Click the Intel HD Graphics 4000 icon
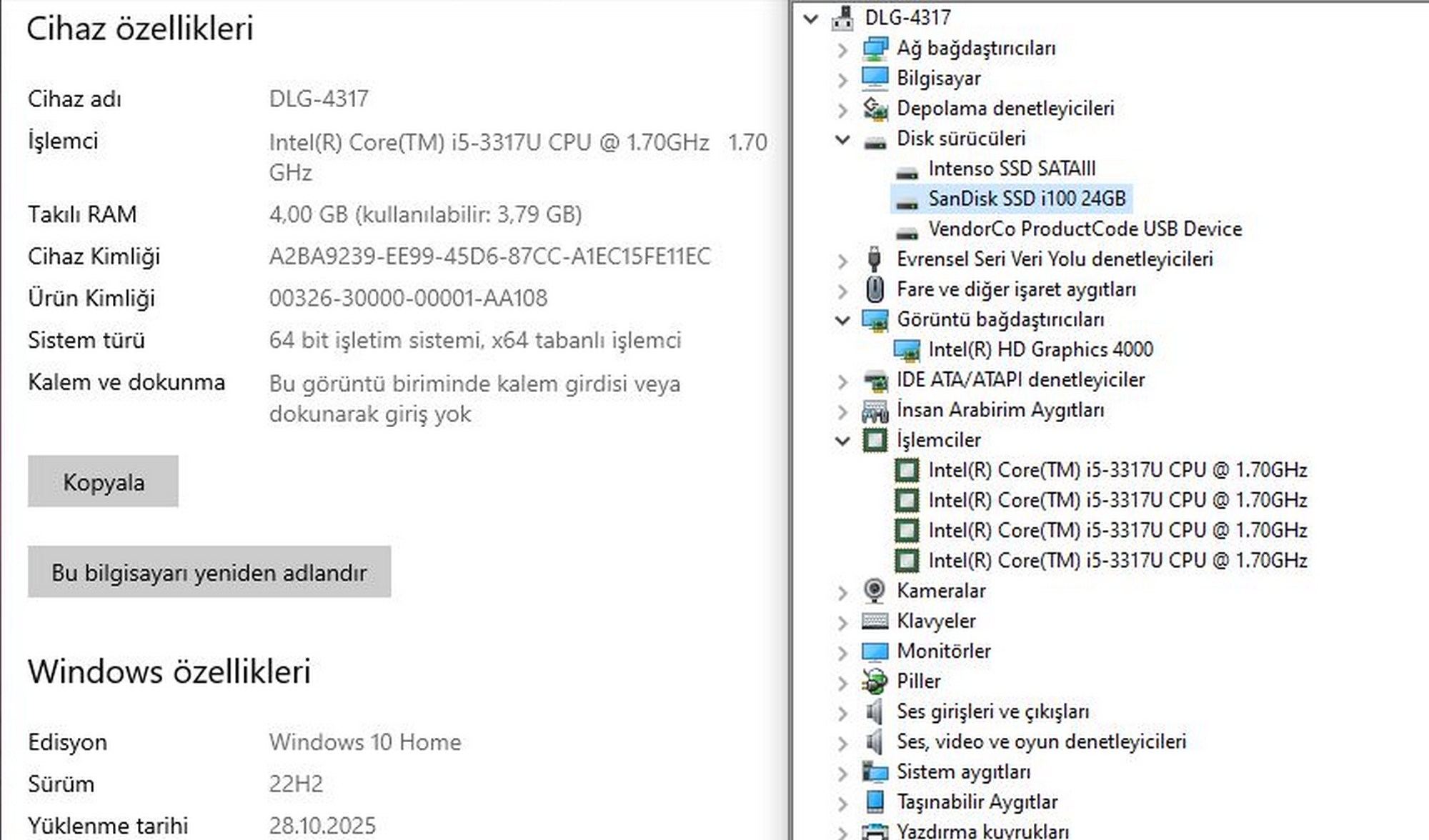 906,350
